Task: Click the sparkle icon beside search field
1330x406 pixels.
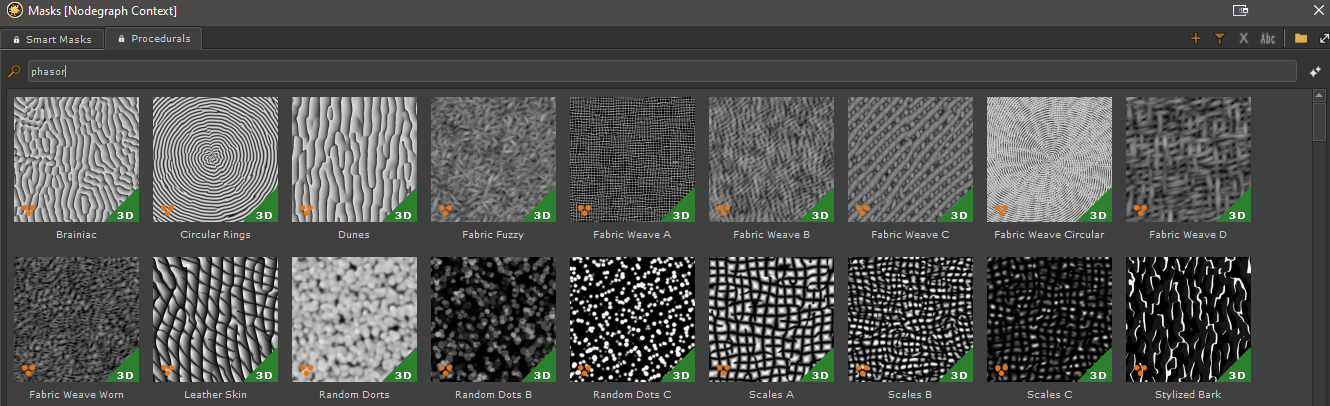Action: 1316,72
